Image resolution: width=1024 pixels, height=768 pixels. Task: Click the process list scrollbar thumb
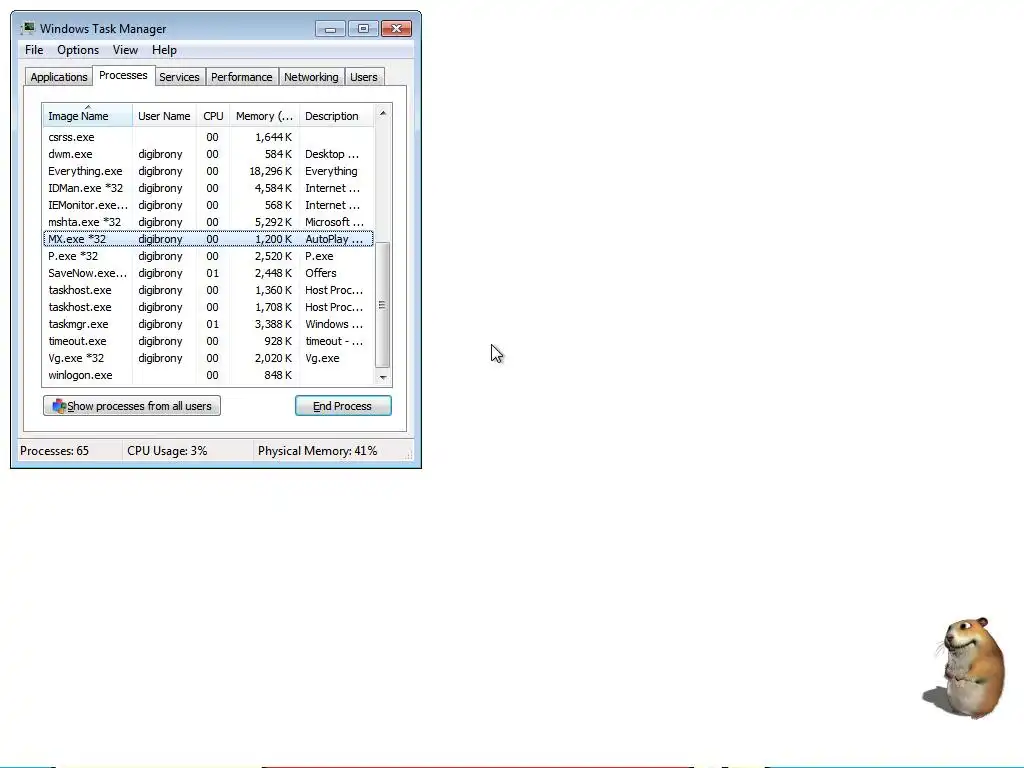(x=383, y=304)
